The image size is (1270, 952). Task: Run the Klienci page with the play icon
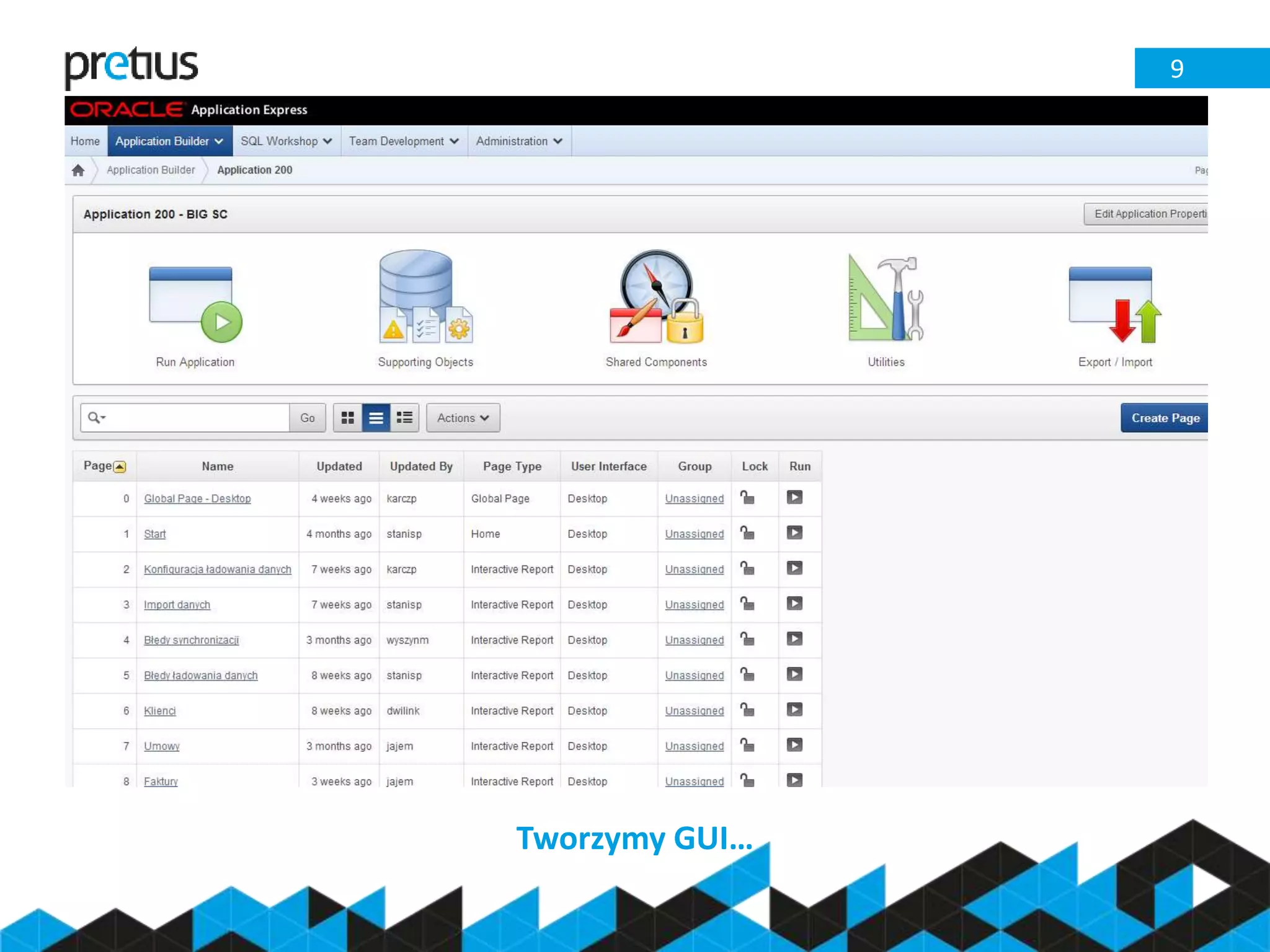[794, 710]
